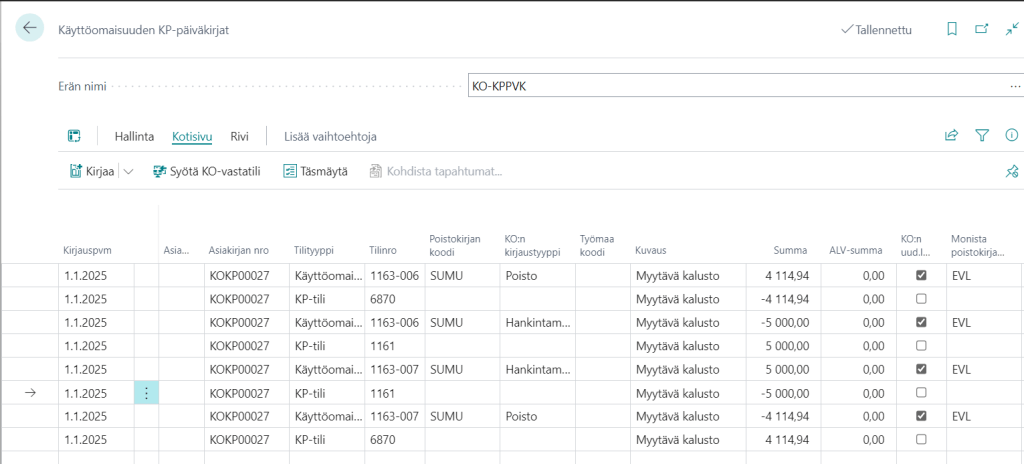
Task: Click the Täsmäytä button
Action: coord(316,172)
